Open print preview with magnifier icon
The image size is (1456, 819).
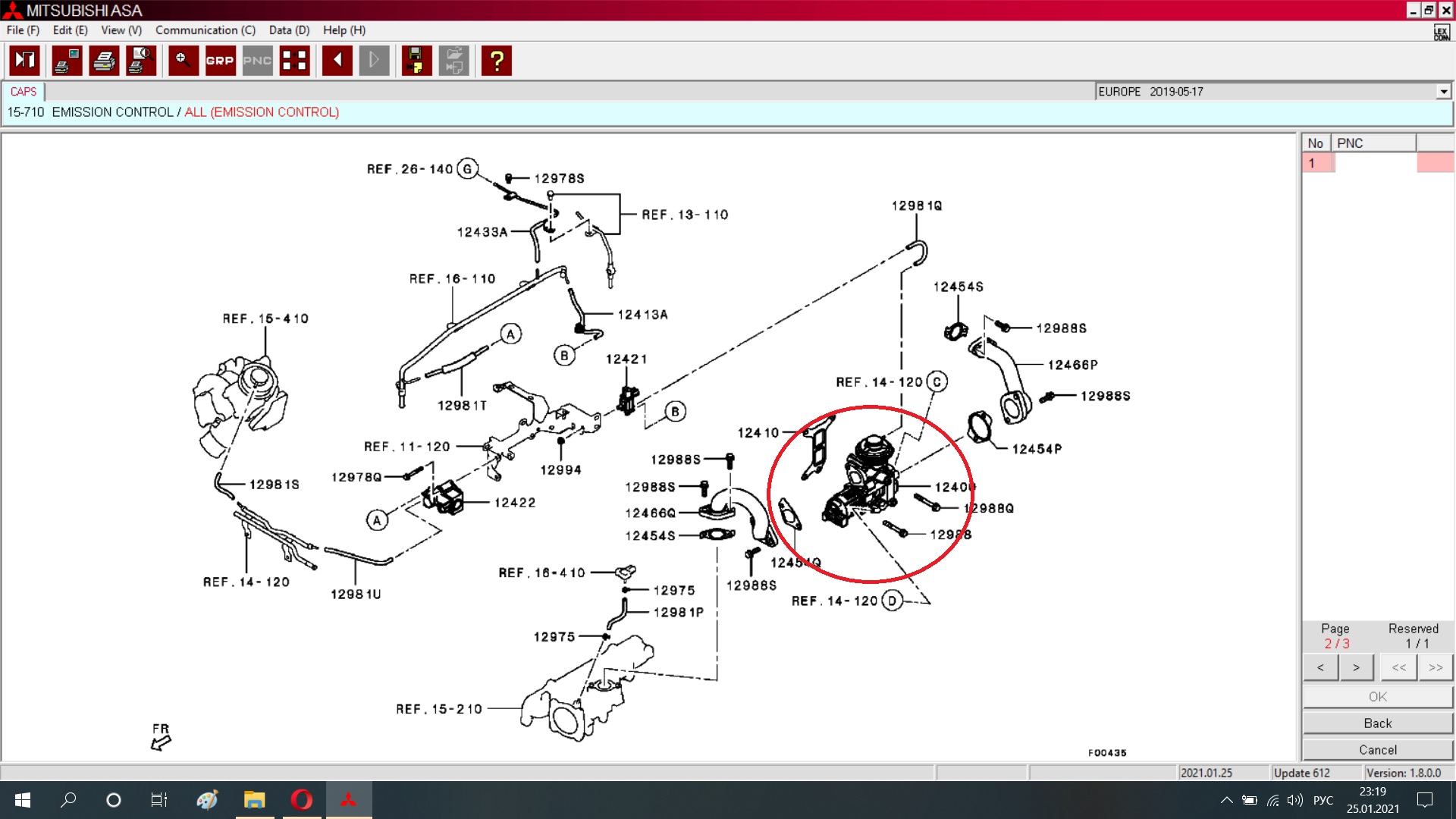[x=141, y=61]
